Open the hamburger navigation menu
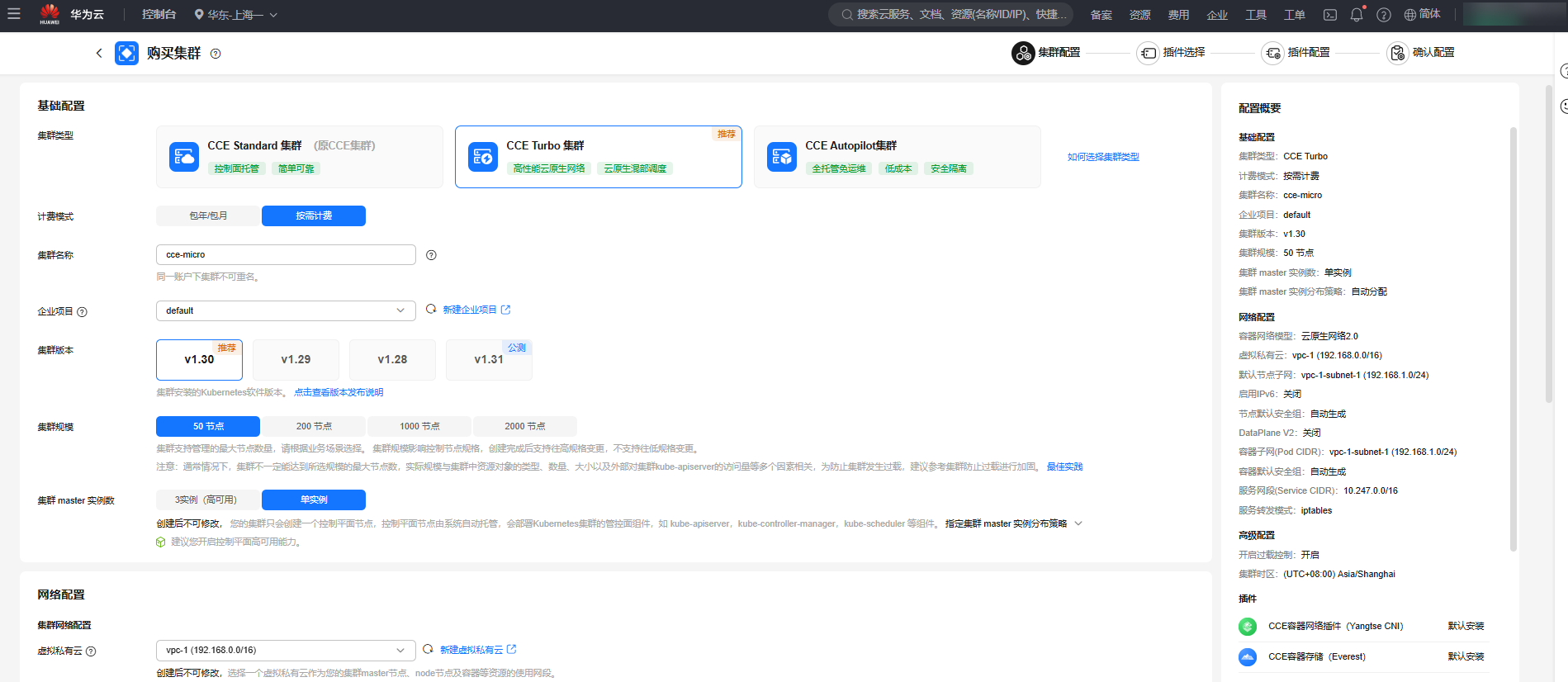The image size is (1568, 682). (x=14, y=14)
